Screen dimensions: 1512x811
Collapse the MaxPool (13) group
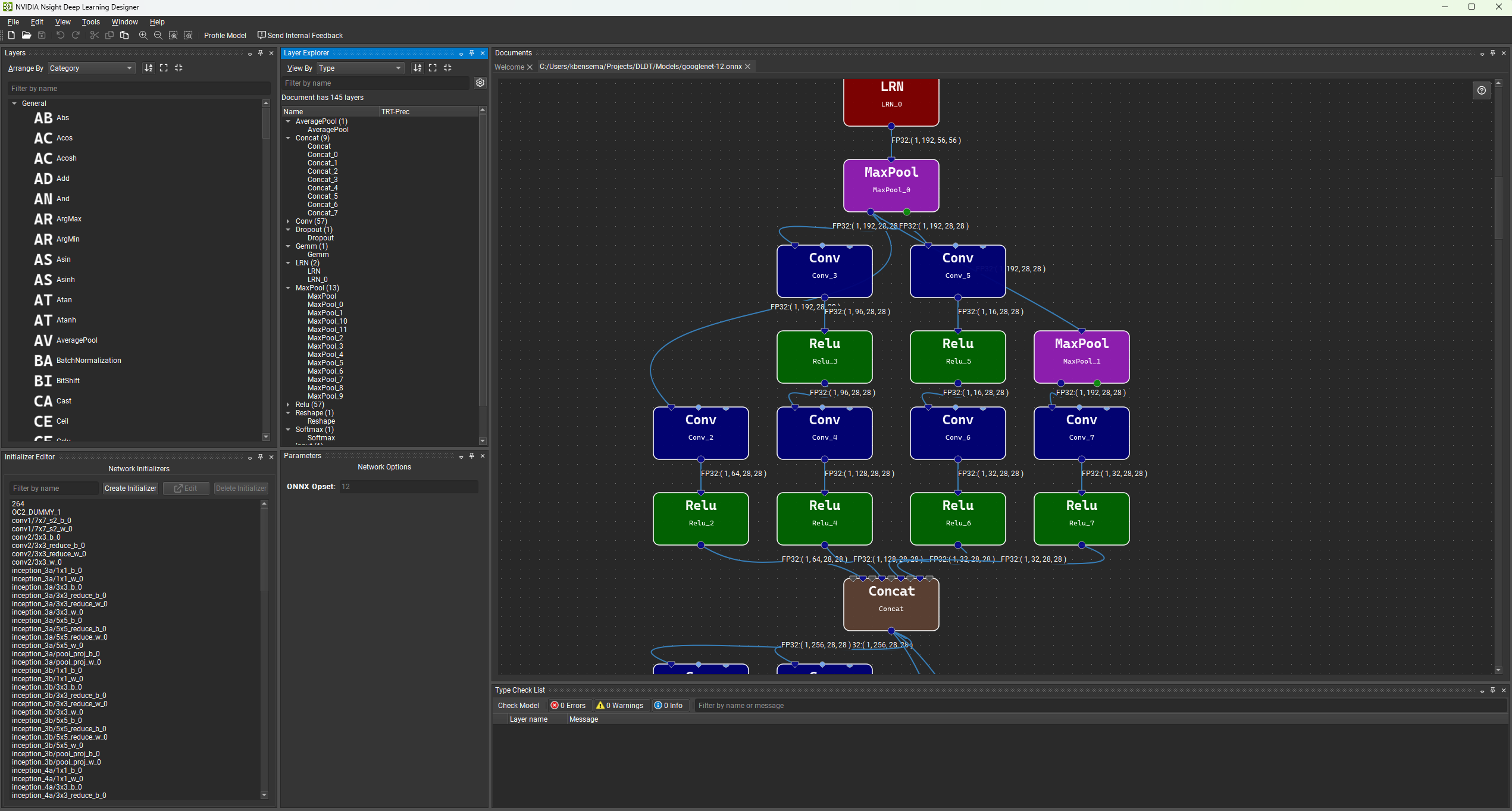(288, 288)
